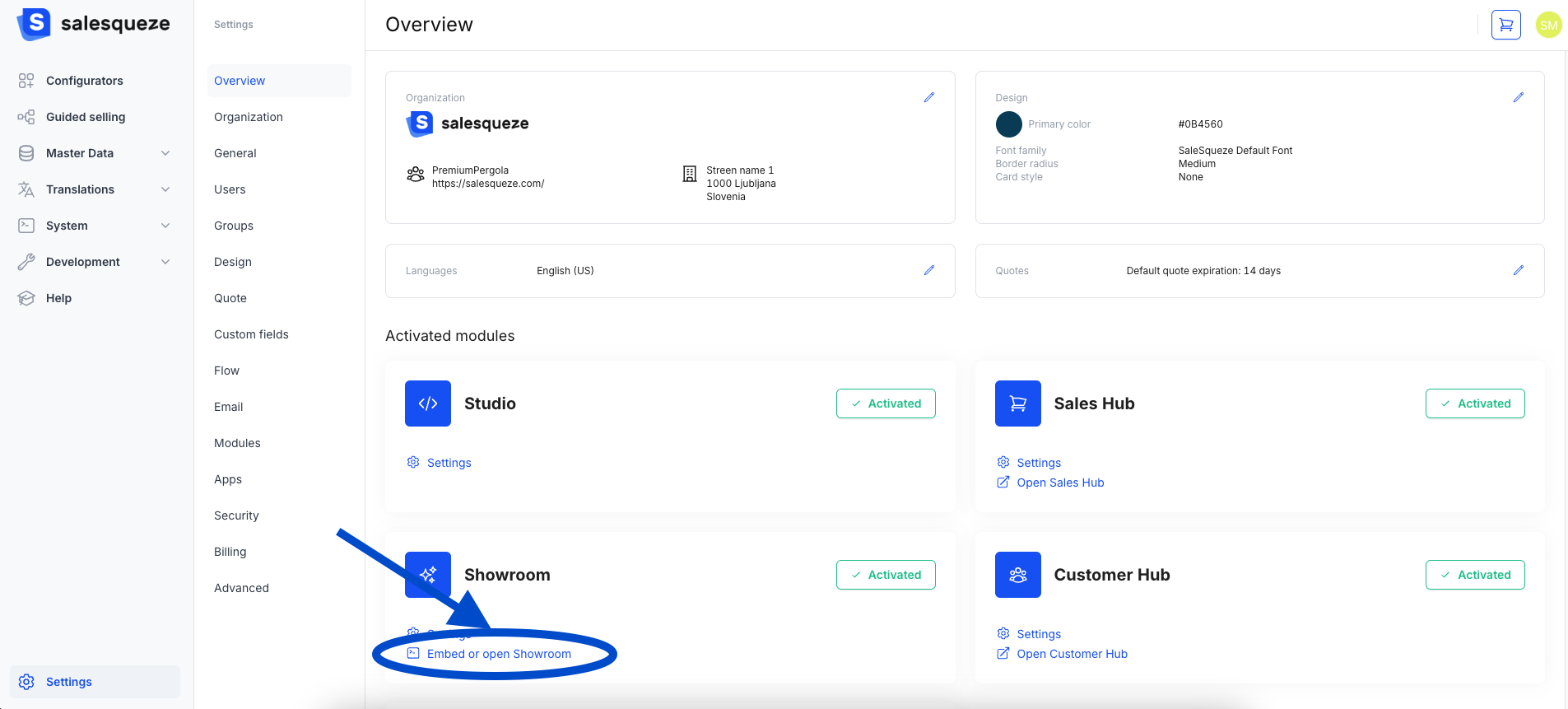The height and width of the screenshot is (709, 1568).
Task: Click the #0B4560 color hex value
Action: (1200, 124)
